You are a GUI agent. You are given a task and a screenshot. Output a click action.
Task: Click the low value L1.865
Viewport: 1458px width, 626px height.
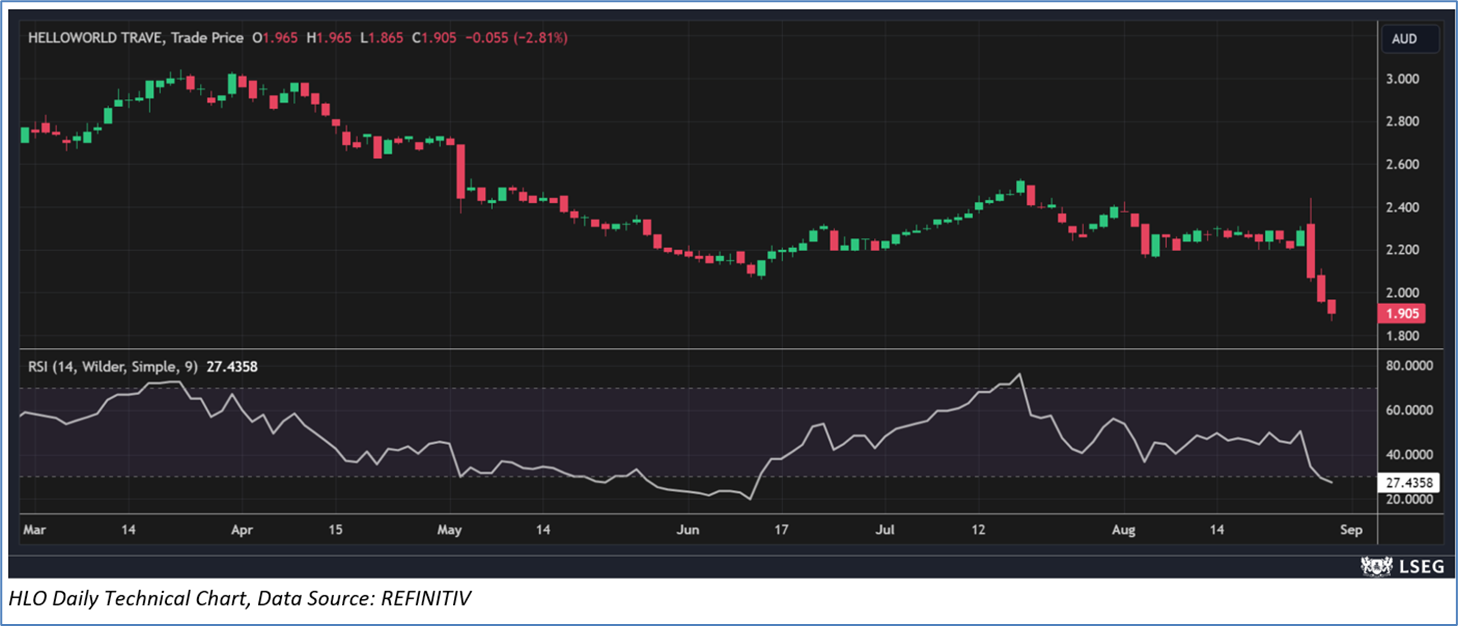[x=381, y=38]
